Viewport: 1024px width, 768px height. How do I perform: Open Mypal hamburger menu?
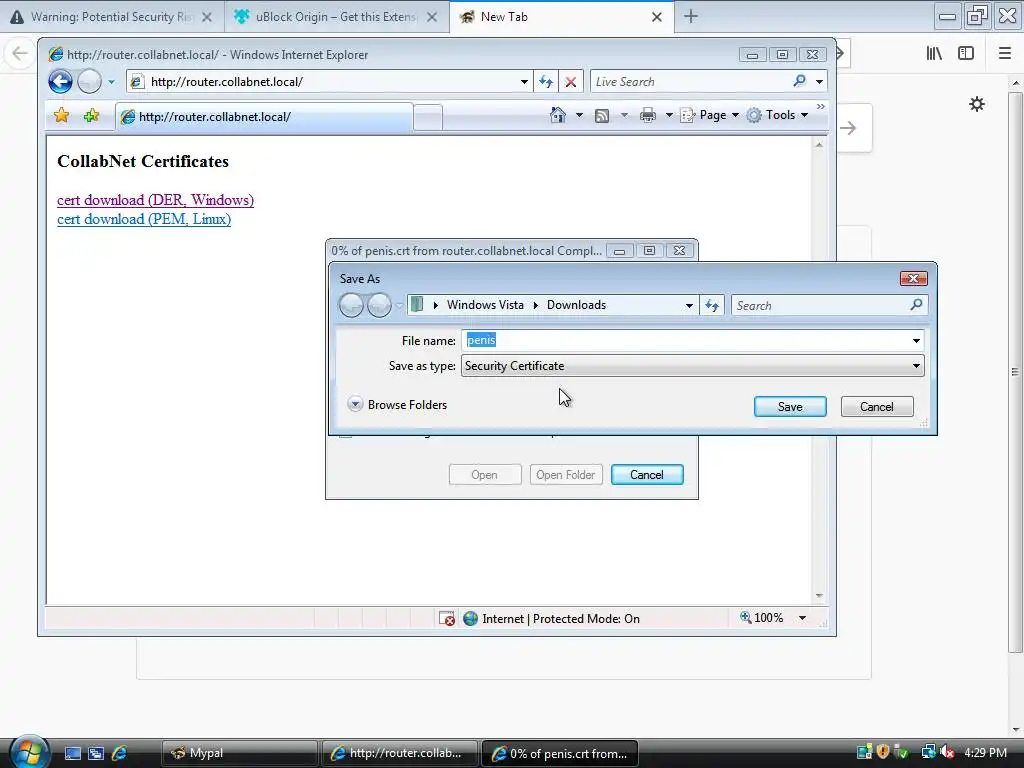pos(1005,54)
